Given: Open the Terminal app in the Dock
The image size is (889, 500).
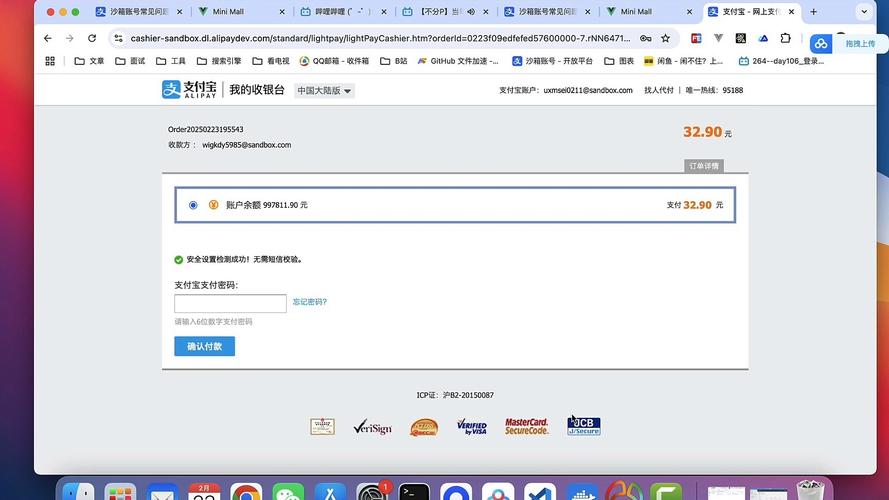Looking at the screenshot, I should (x=414, y=492).
